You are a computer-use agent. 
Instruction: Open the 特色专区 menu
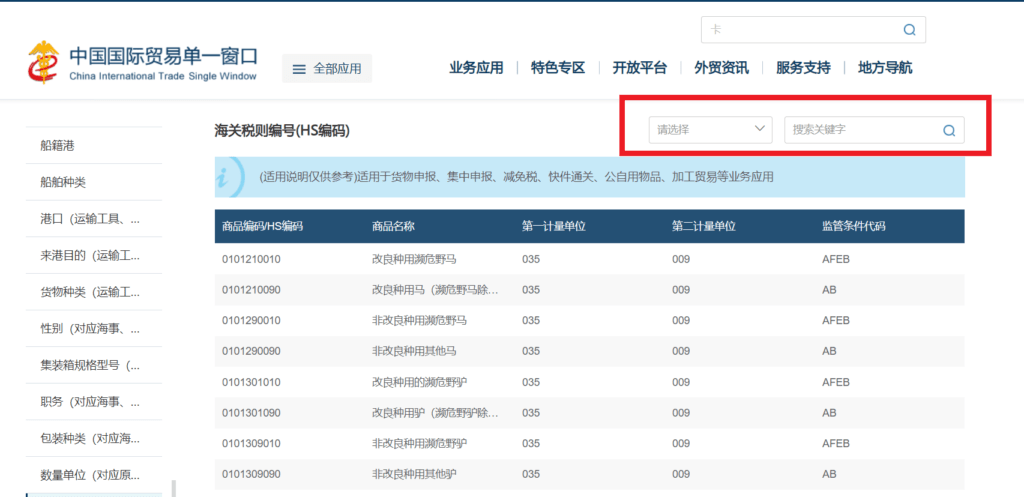pos(558,68)
